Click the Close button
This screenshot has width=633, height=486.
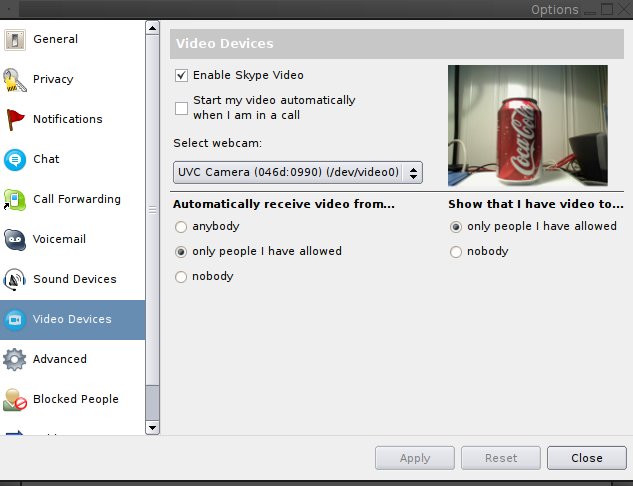[587, 458]
